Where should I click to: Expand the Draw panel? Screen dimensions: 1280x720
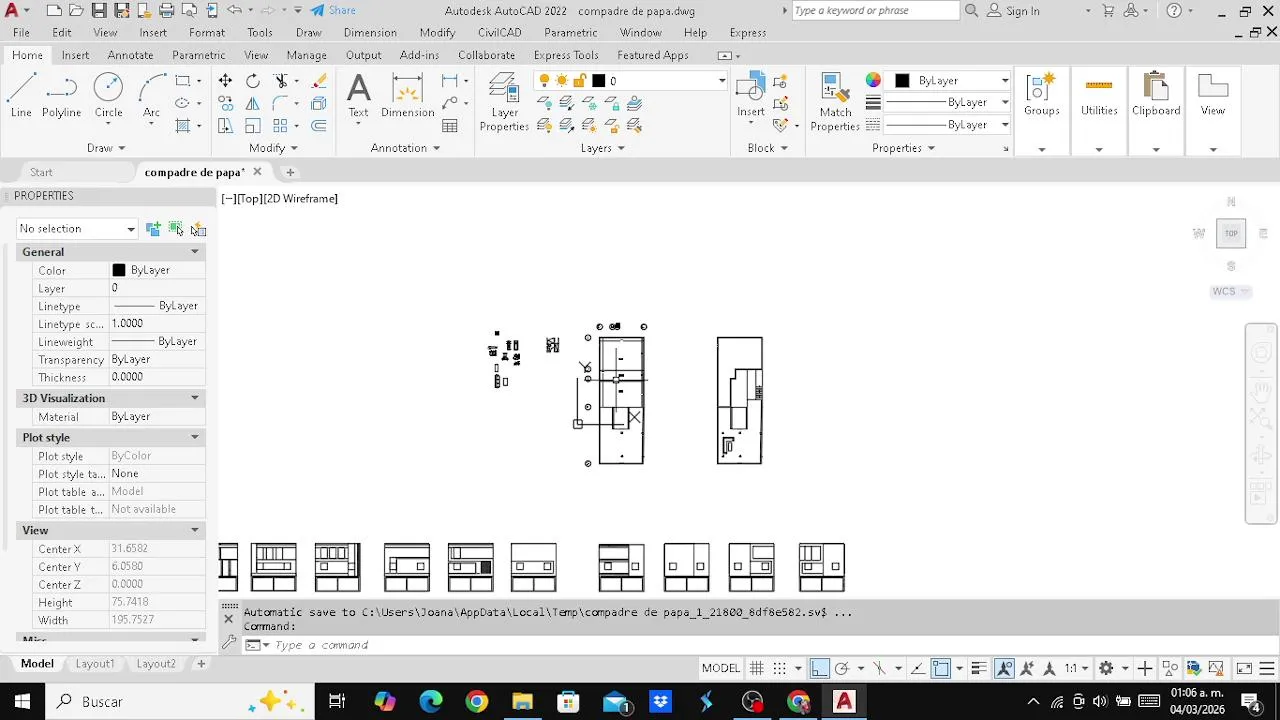[x=106, y=148]
